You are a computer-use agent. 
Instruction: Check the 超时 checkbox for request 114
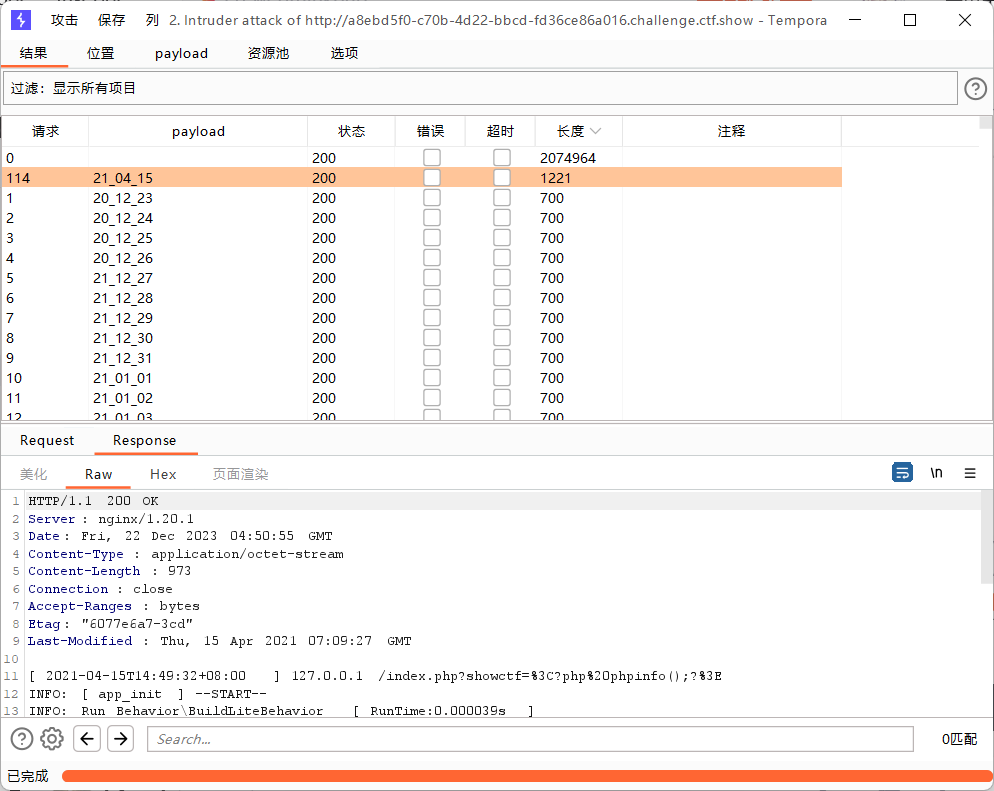tap(501, 177)
